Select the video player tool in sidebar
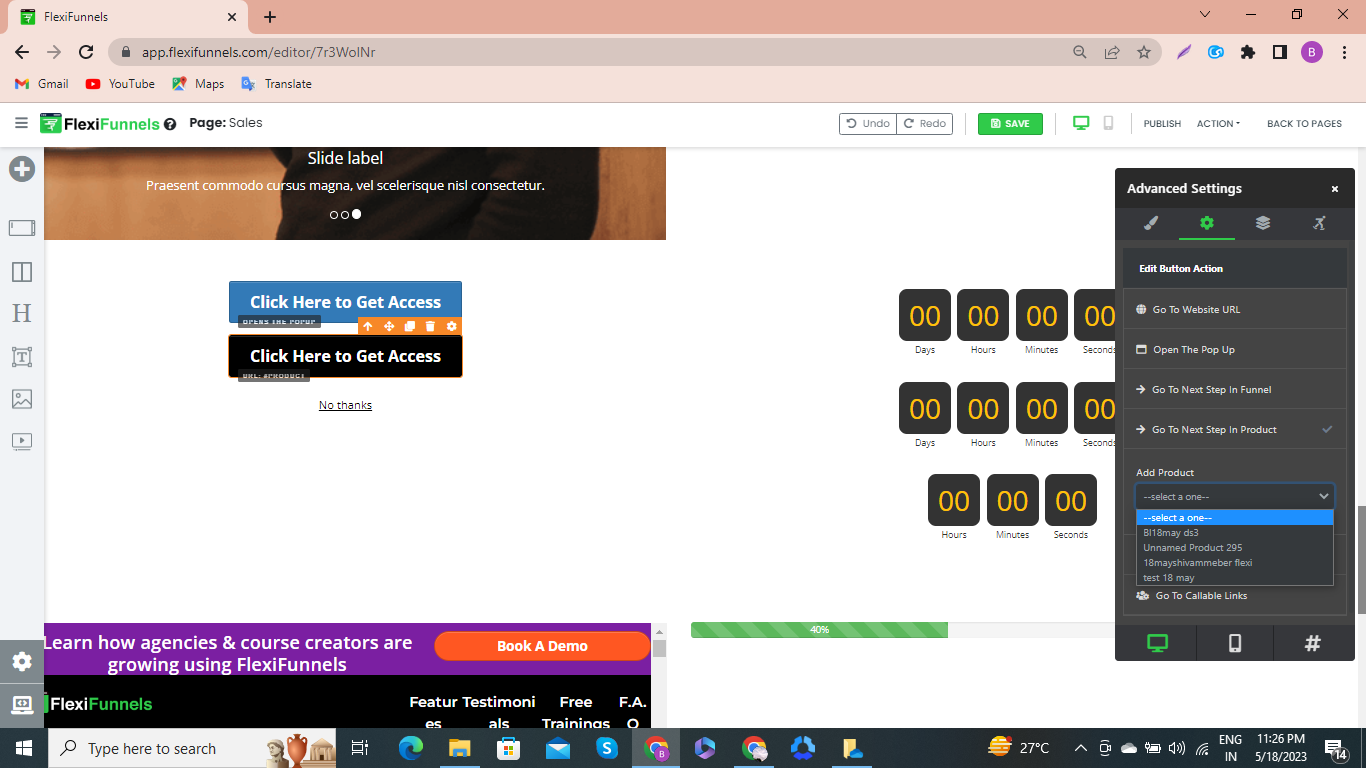Image resolution: width=1366 pixels, height=768 pixels. pos(22,441)
